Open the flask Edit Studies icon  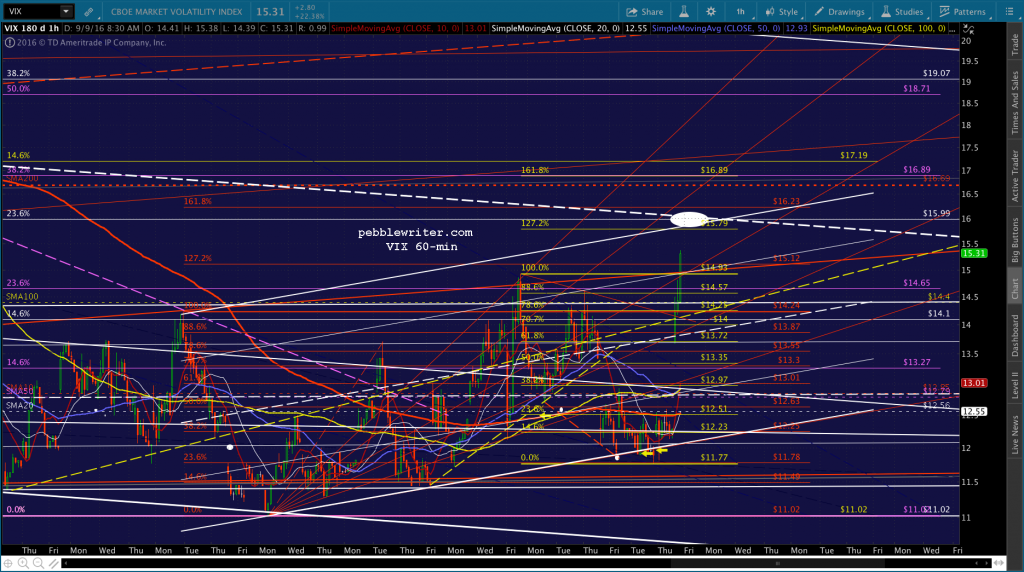(x=684, y=12)
